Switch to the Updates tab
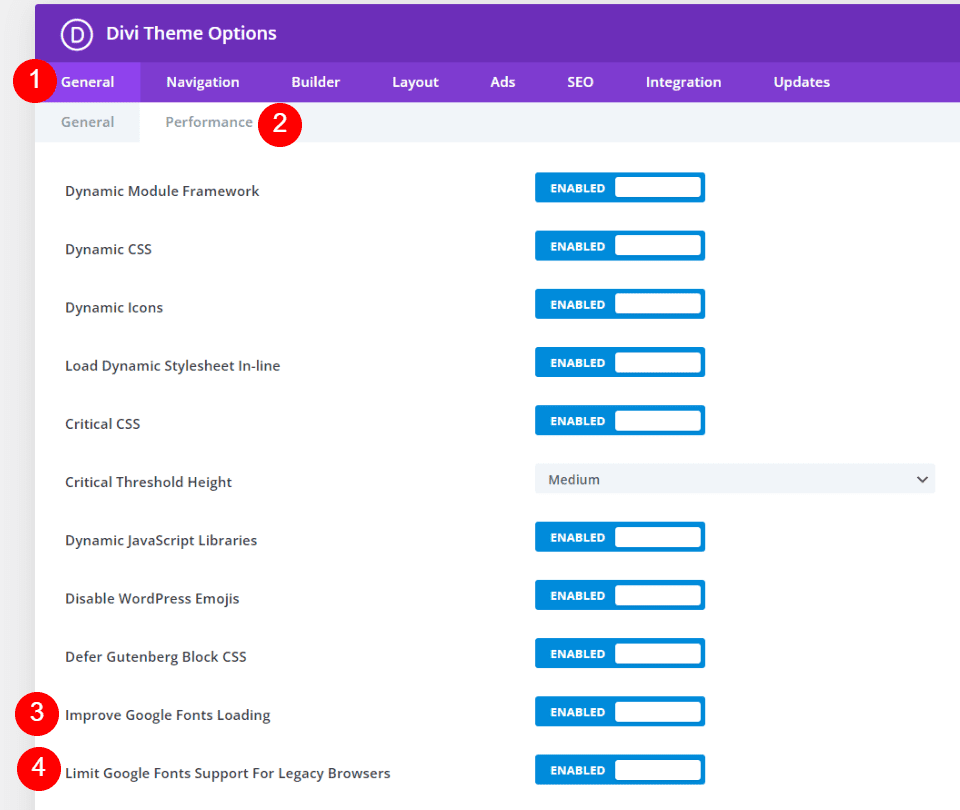Screen dimensions: 960x810 click(801, 82)
